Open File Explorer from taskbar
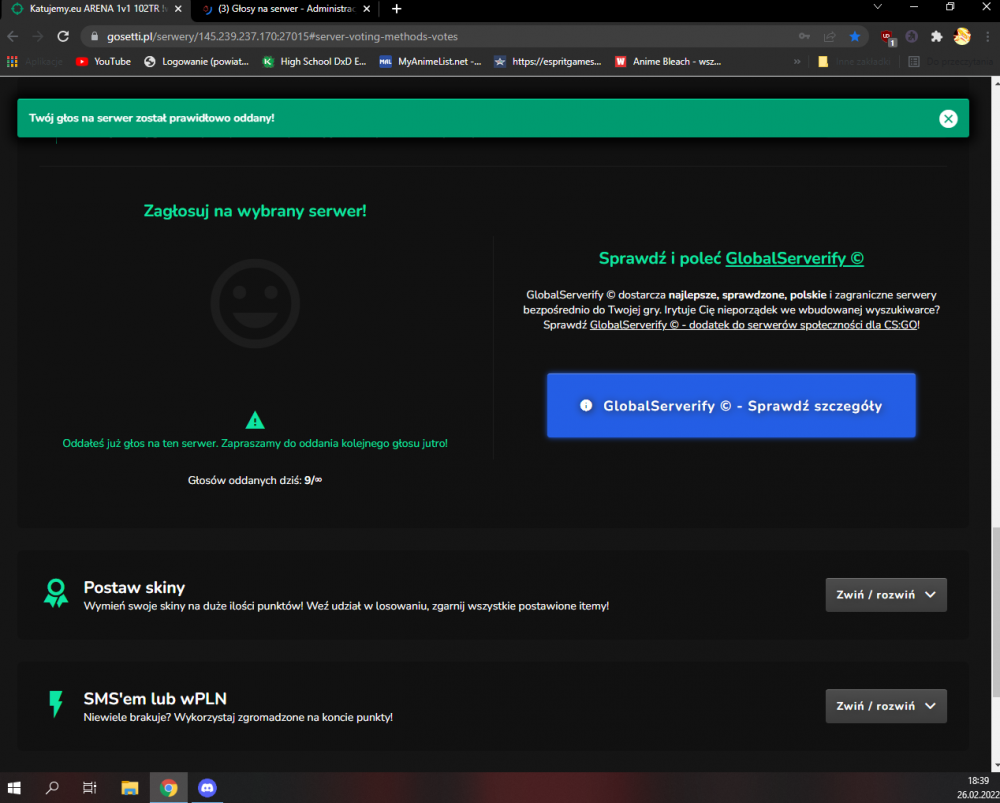 (130, 788)
